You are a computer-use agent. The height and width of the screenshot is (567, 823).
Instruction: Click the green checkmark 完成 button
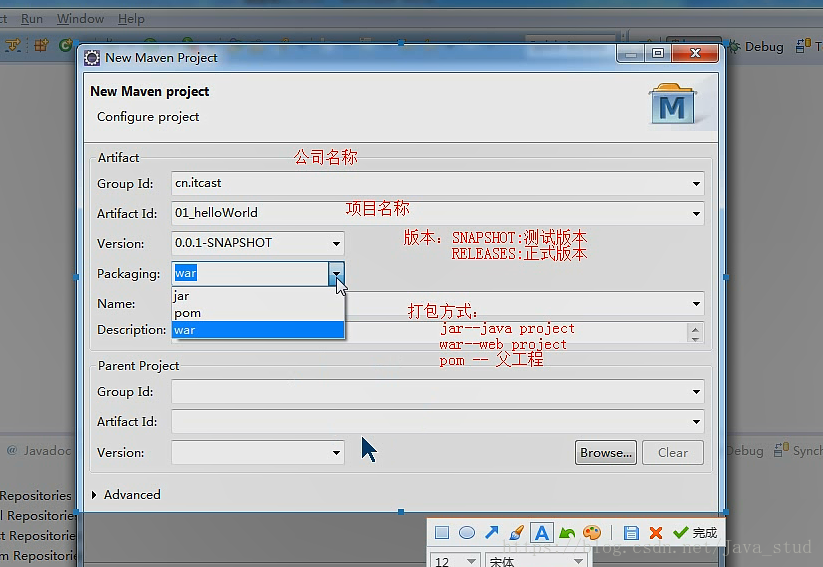(695, 533)
